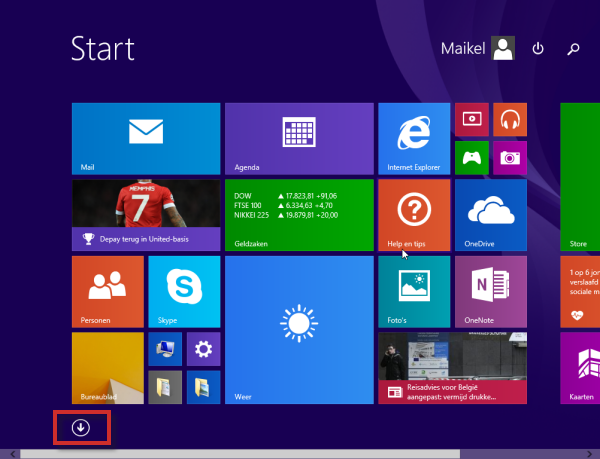Open the power options button

pyautogui.click(x=538, y=49)
